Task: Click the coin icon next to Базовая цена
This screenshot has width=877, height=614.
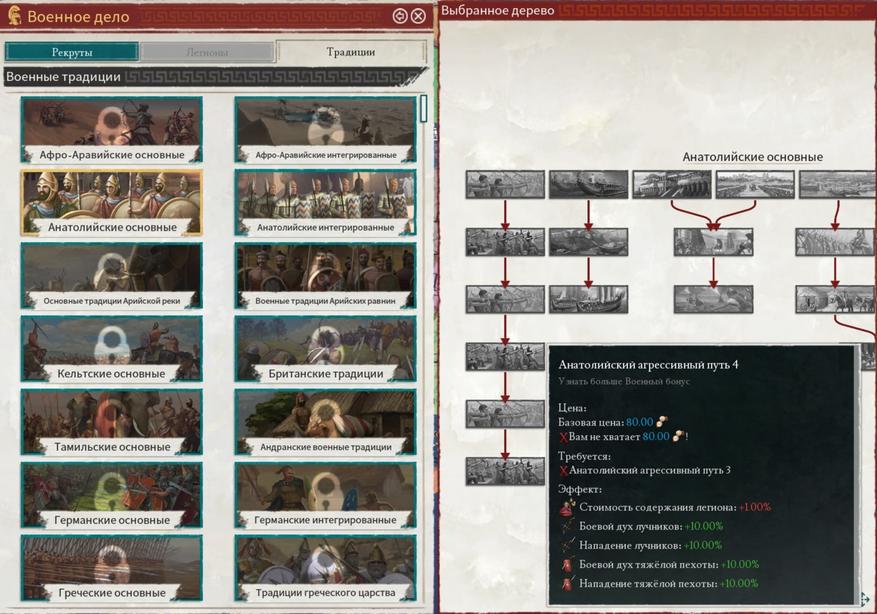Action: click(662, 422)
